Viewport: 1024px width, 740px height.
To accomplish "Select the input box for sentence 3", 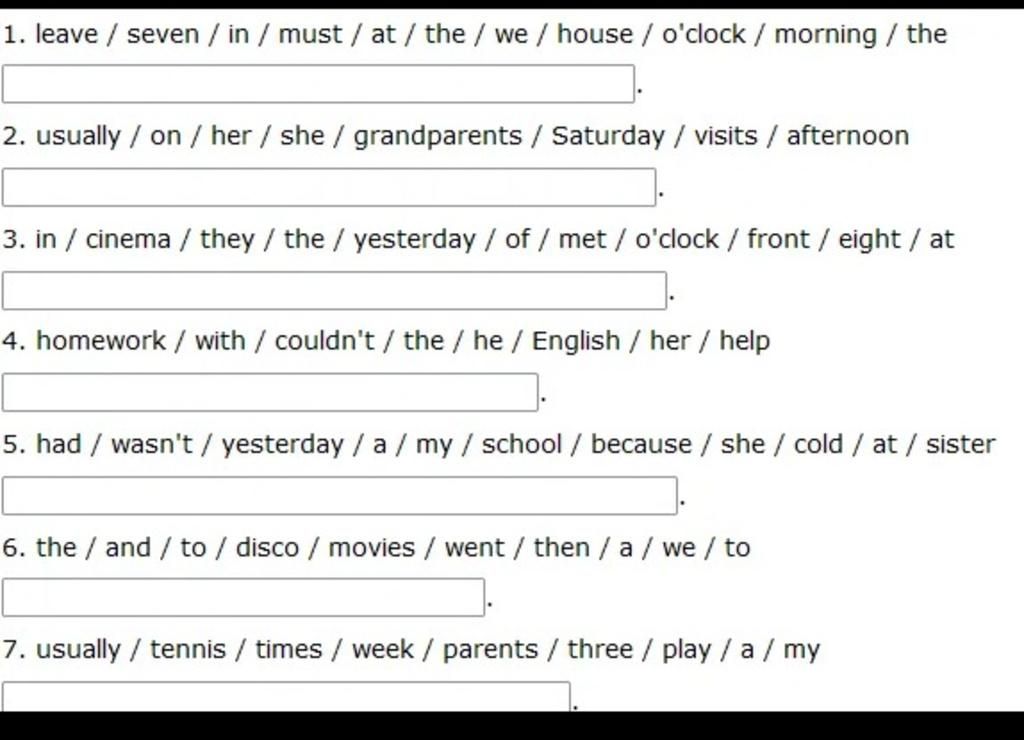I will tap(334, 291).
